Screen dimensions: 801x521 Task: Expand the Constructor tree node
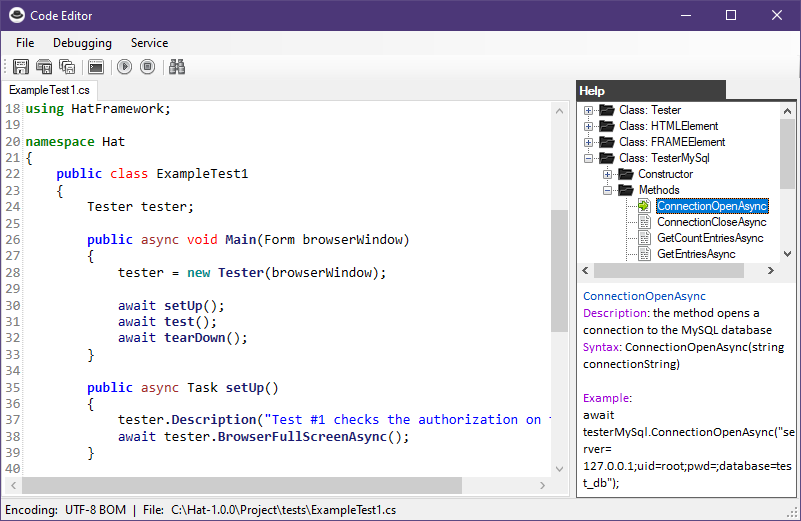click(x=607, y=174)
